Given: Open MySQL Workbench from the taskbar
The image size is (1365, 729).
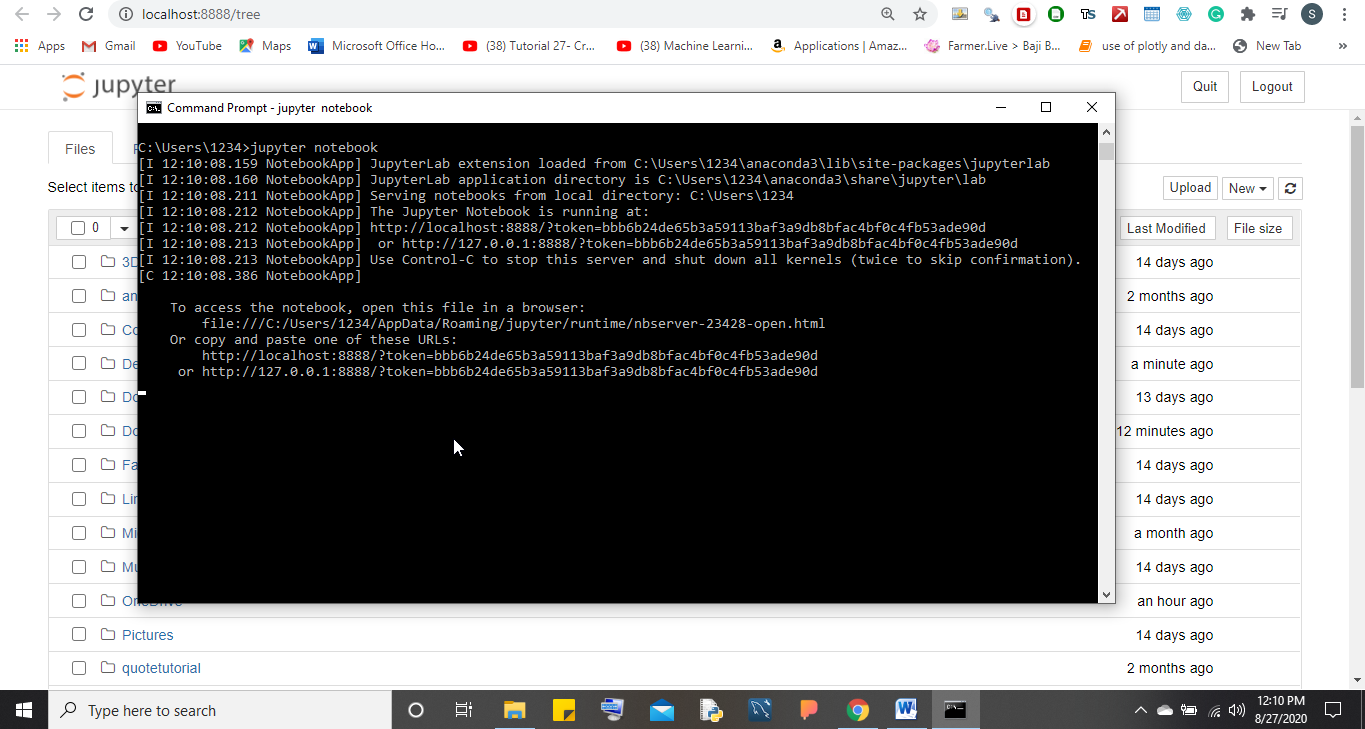Looking at the screenshot, I should pos(759,710).
